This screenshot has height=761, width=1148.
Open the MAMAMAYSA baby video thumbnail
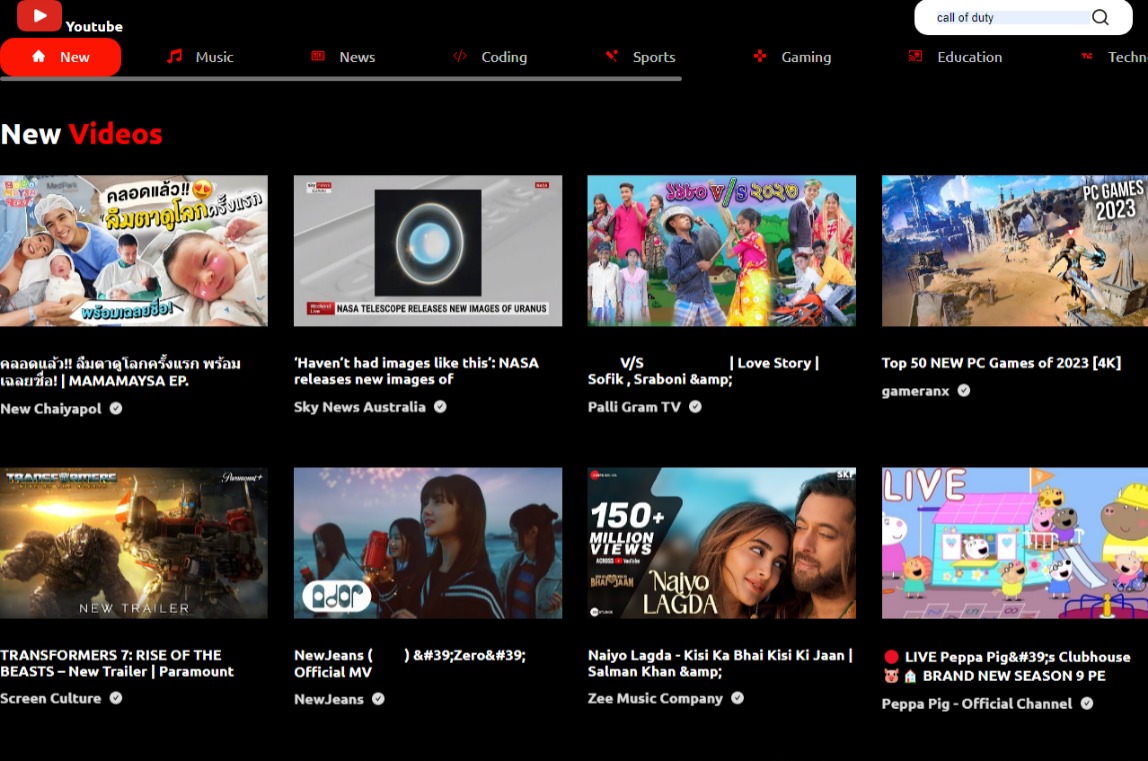click(x=134, y=250)
